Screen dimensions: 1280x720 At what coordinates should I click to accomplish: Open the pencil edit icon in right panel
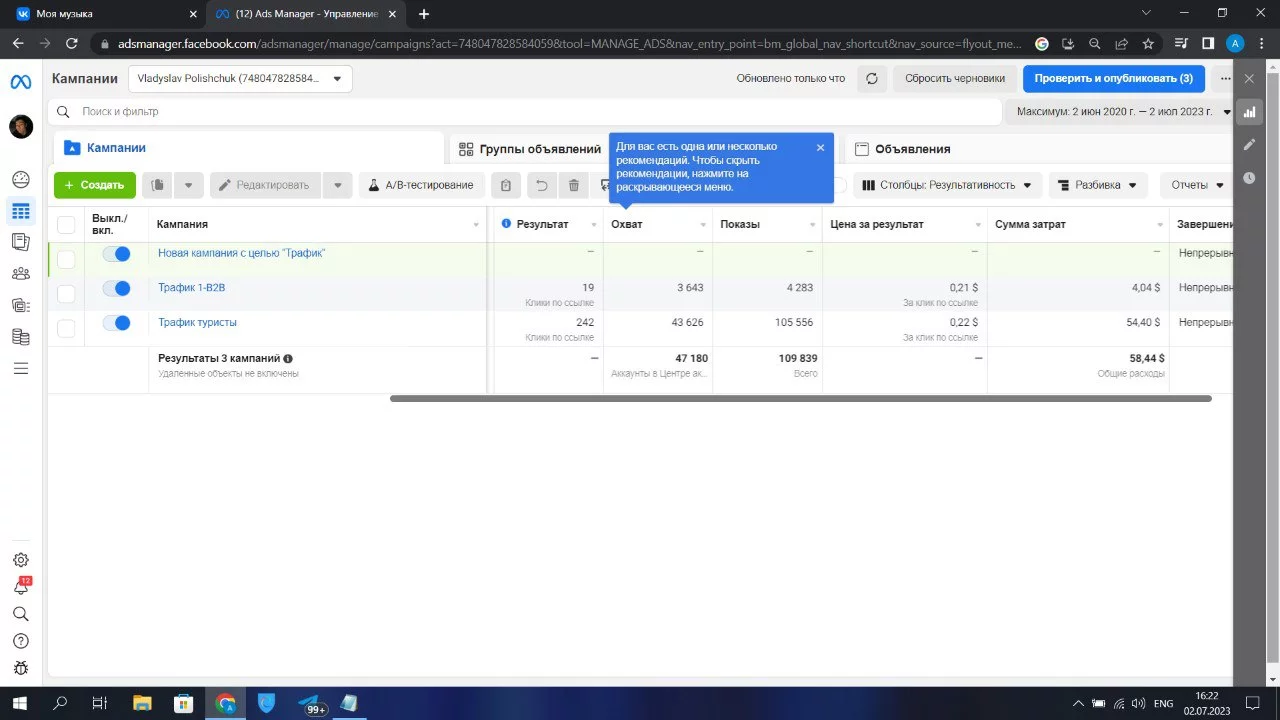point(1249,145)
